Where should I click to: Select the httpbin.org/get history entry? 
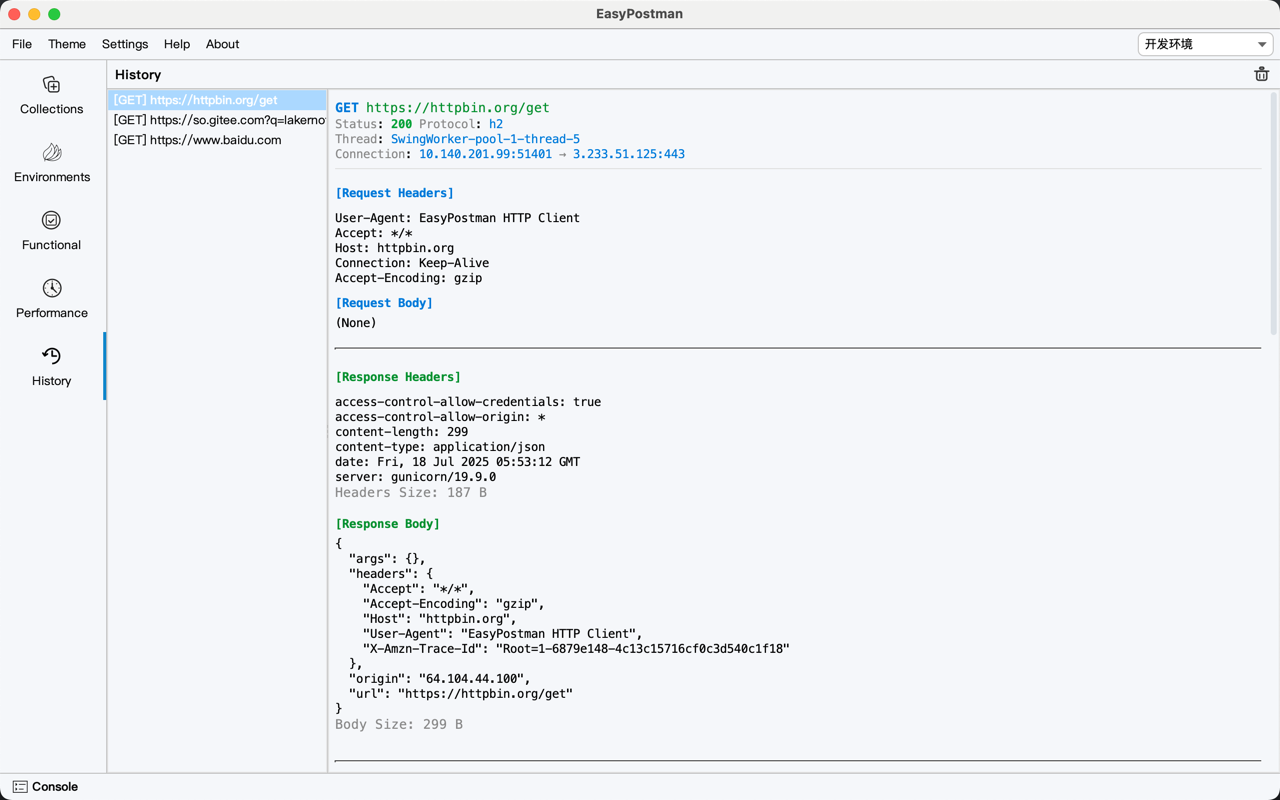(217, 100)
